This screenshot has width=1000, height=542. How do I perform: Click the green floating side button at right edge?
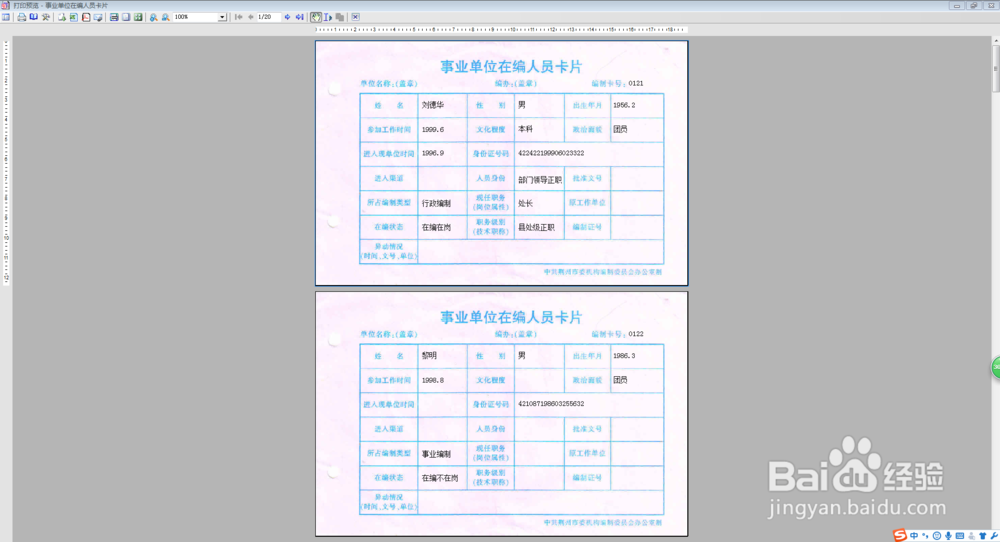(x=996, y=367)
